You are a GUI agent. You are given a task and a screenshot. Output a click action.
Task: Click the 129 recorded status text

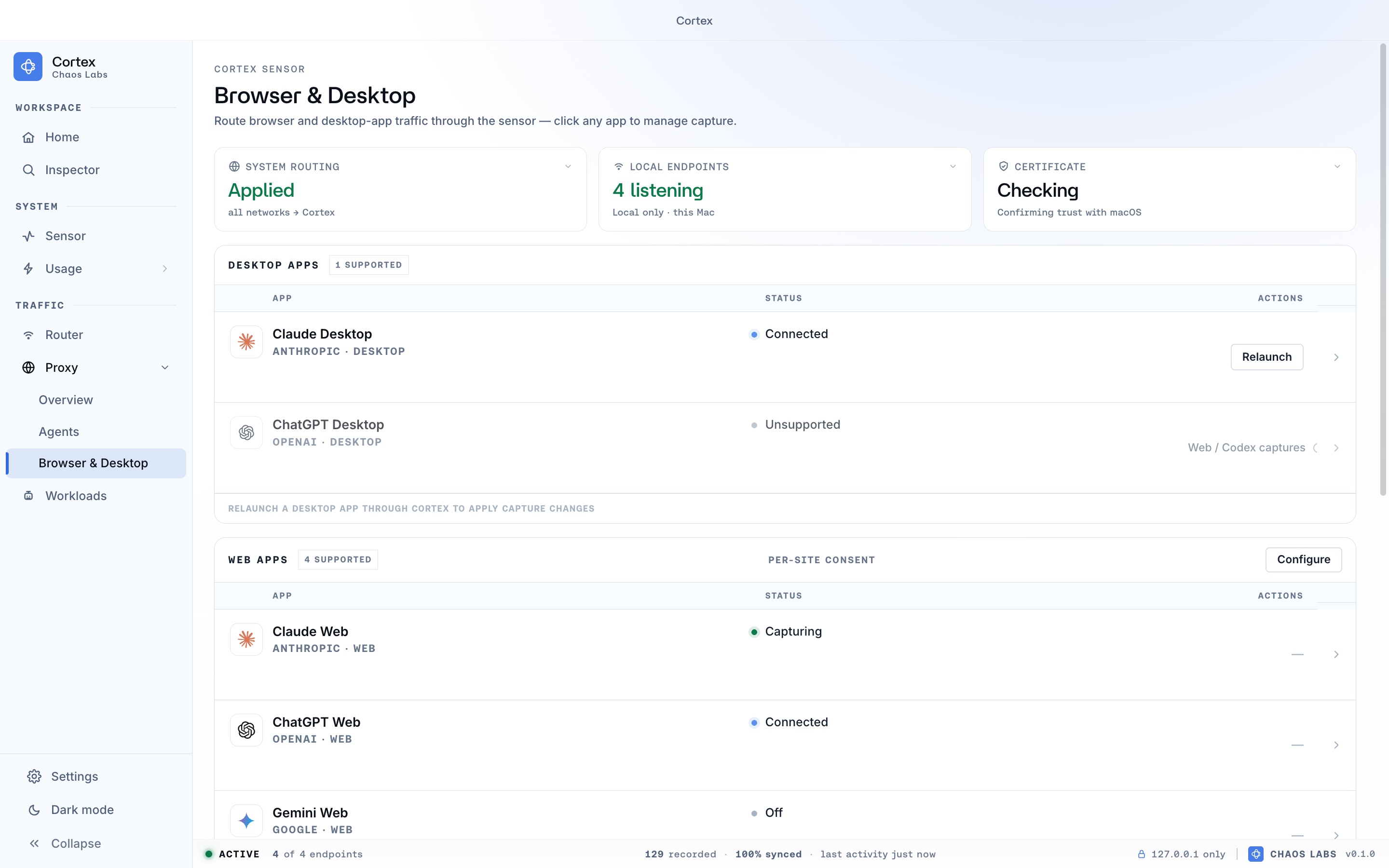(680, 854)
